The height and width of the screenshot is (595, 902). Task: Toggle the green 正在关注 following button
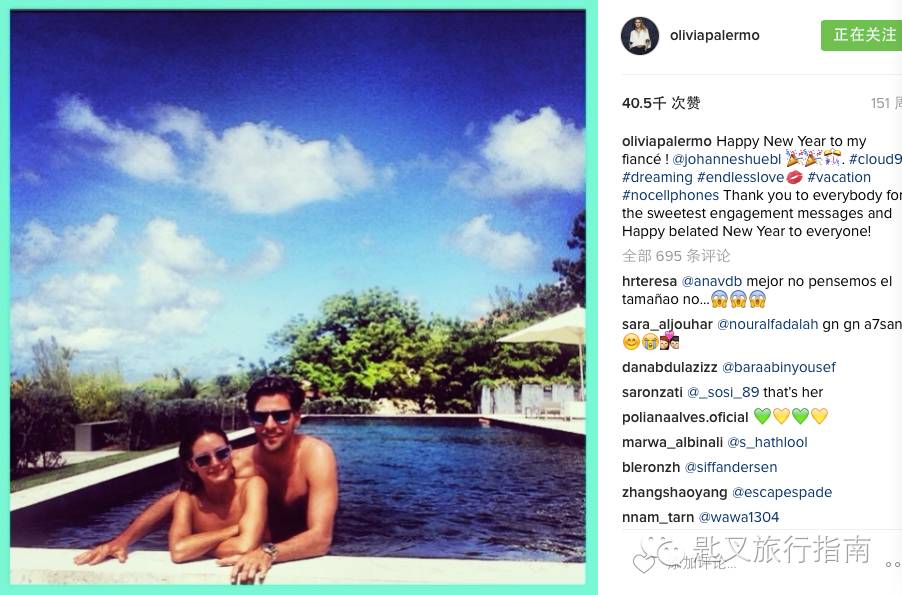tap(861, 36)
